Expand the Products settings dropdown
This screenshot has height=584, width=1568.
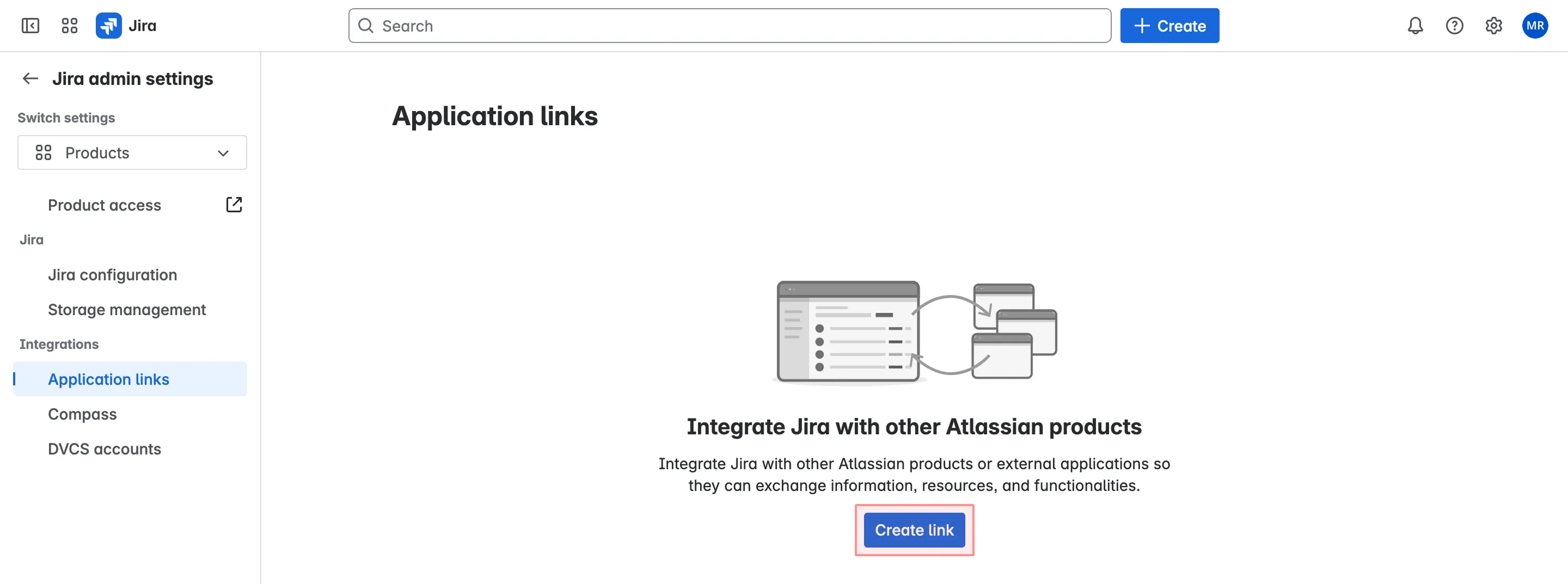click(x=223, y=153)
